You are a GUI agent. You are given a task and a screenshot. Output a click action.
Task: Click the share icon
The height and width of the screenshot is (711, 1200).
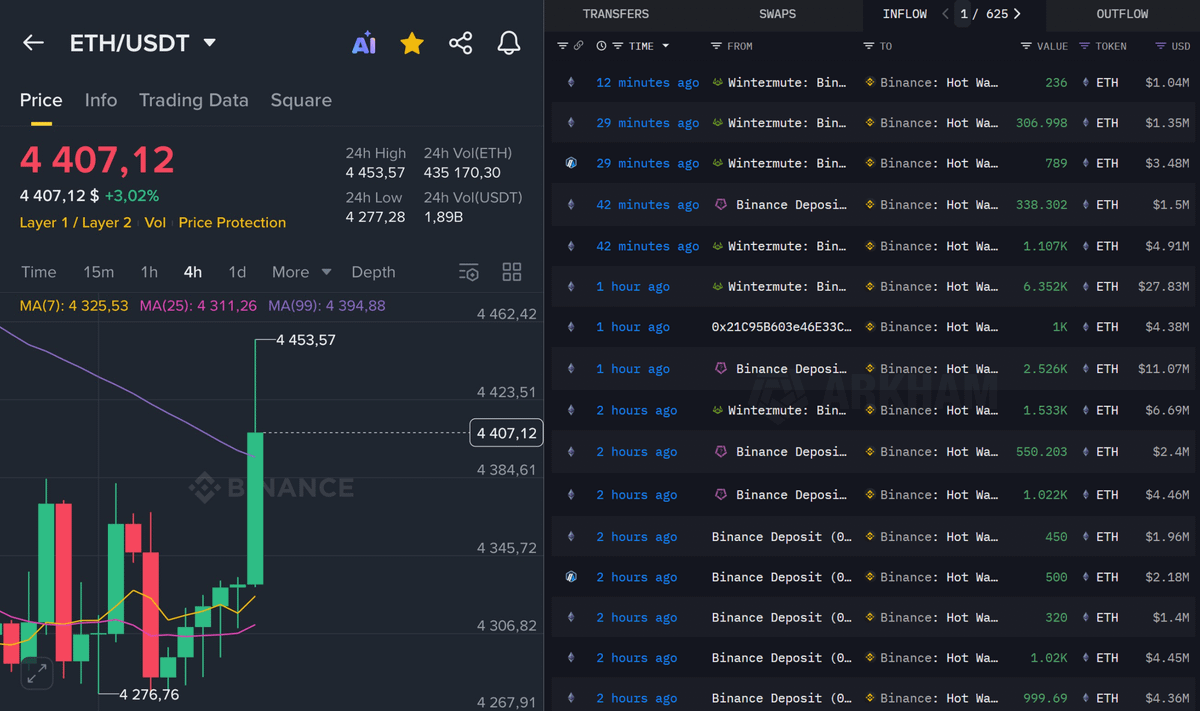[x=460, y=43]
